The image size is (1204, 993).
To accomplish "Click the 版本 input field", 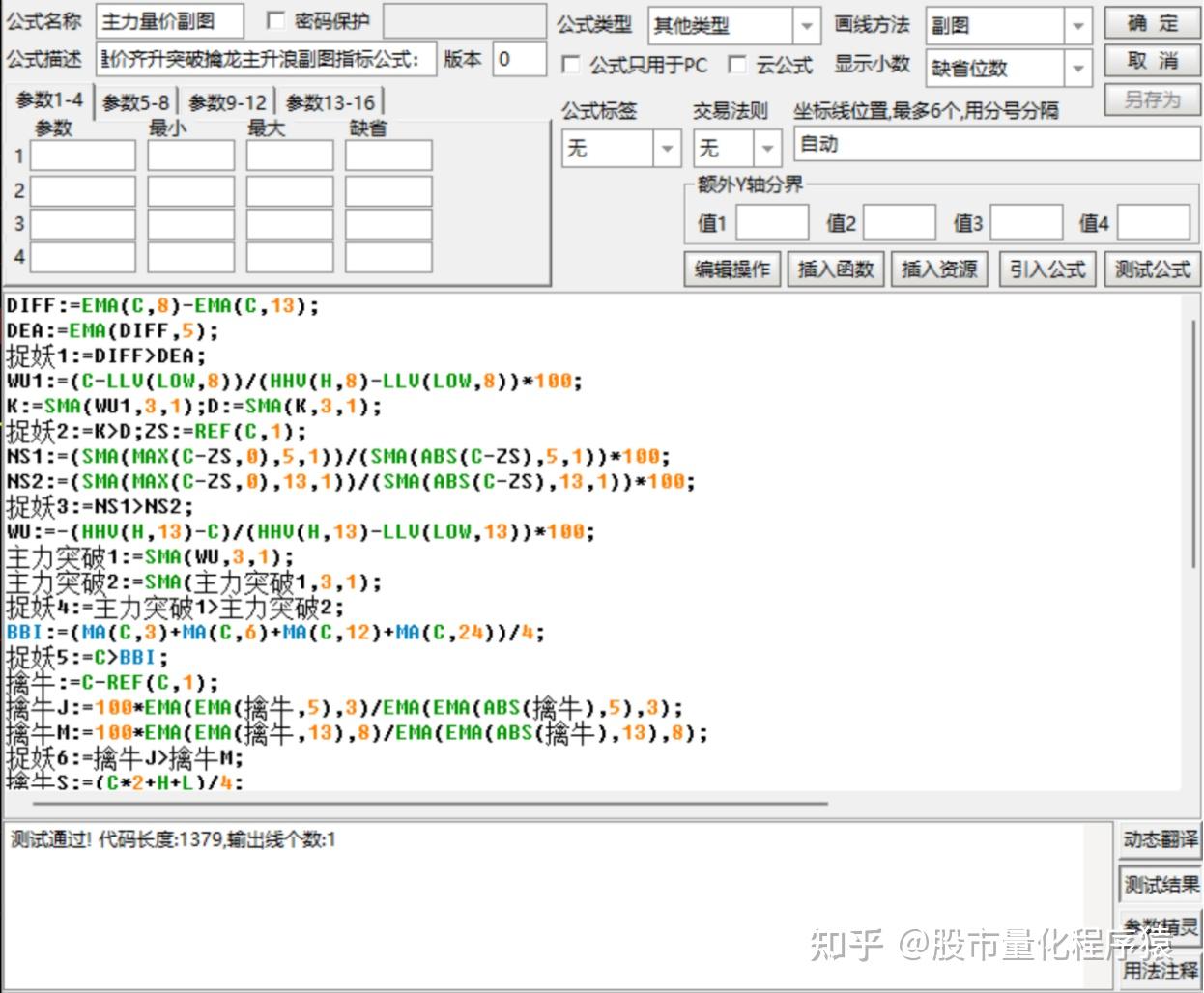I will 519,60.
